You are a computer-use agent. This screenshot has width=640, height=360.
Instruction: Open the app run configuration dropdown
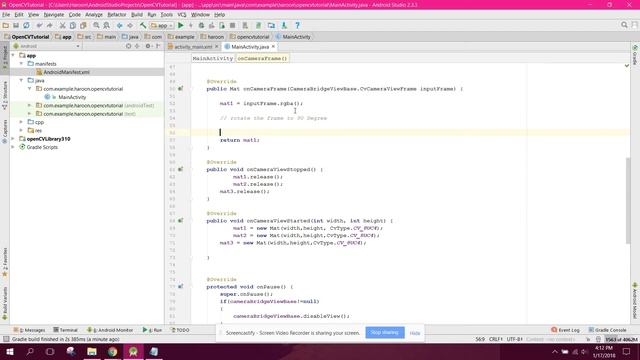[162, 25]
